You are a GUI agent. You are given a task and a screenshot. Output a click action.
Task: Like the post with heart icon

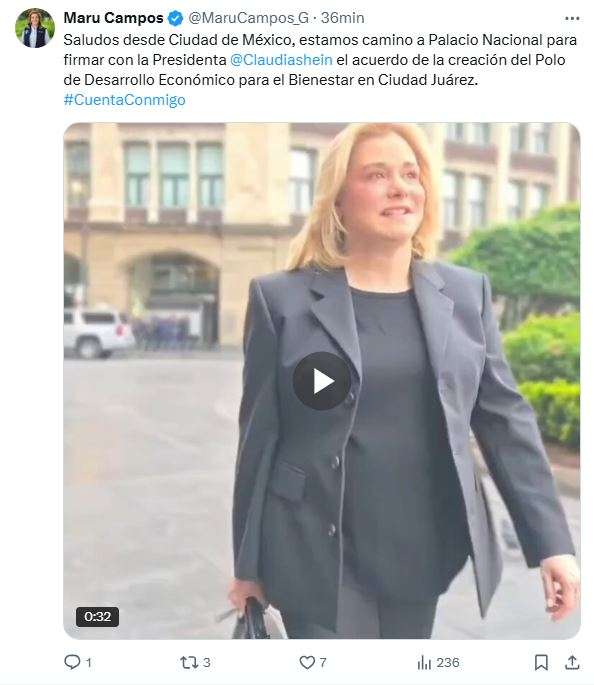(x=307, y=662)
